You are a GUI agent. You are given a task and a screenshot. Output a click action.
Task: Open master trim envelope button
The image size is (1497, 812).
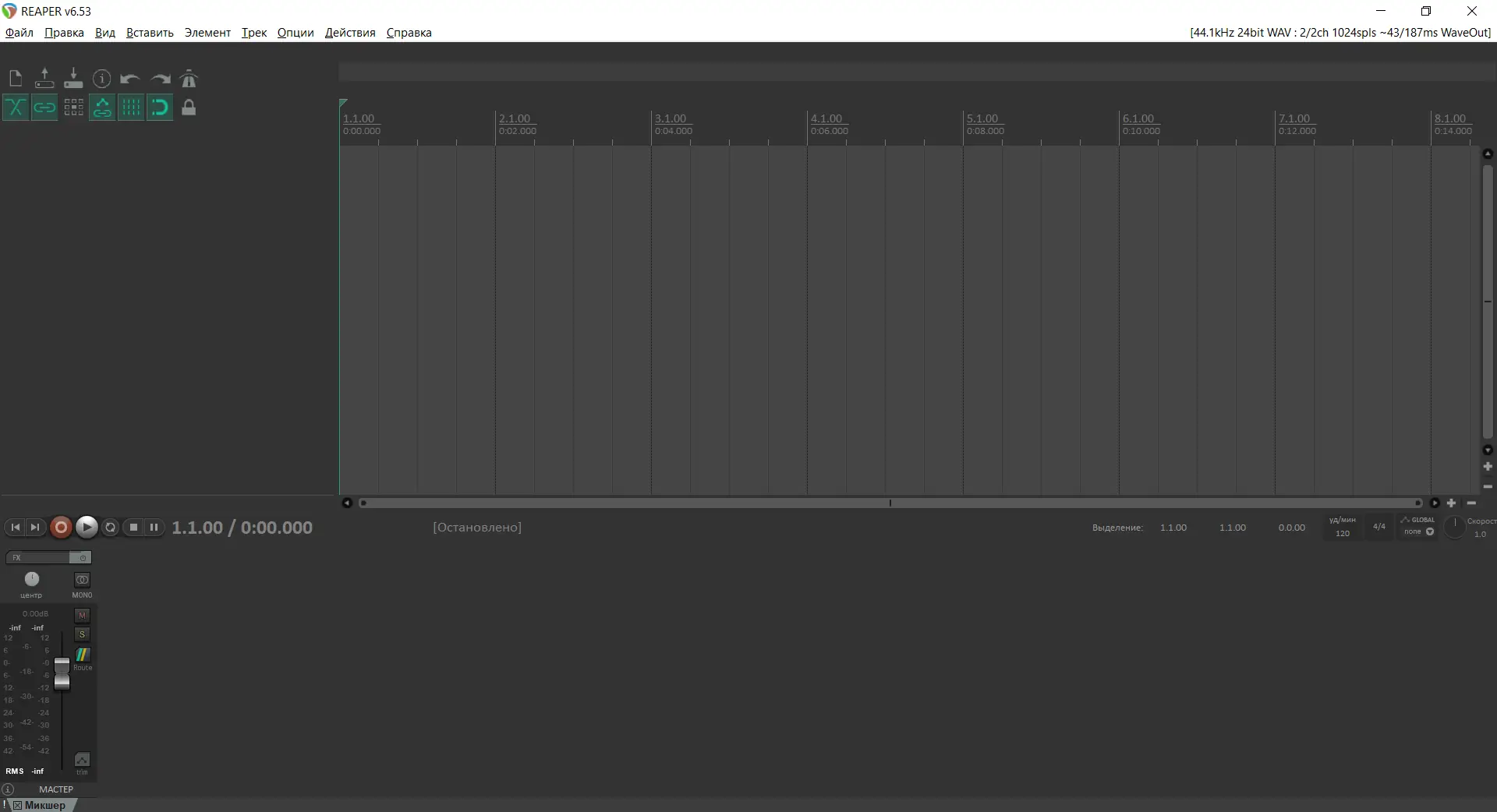pyautogui.click(x=82, y=760)
